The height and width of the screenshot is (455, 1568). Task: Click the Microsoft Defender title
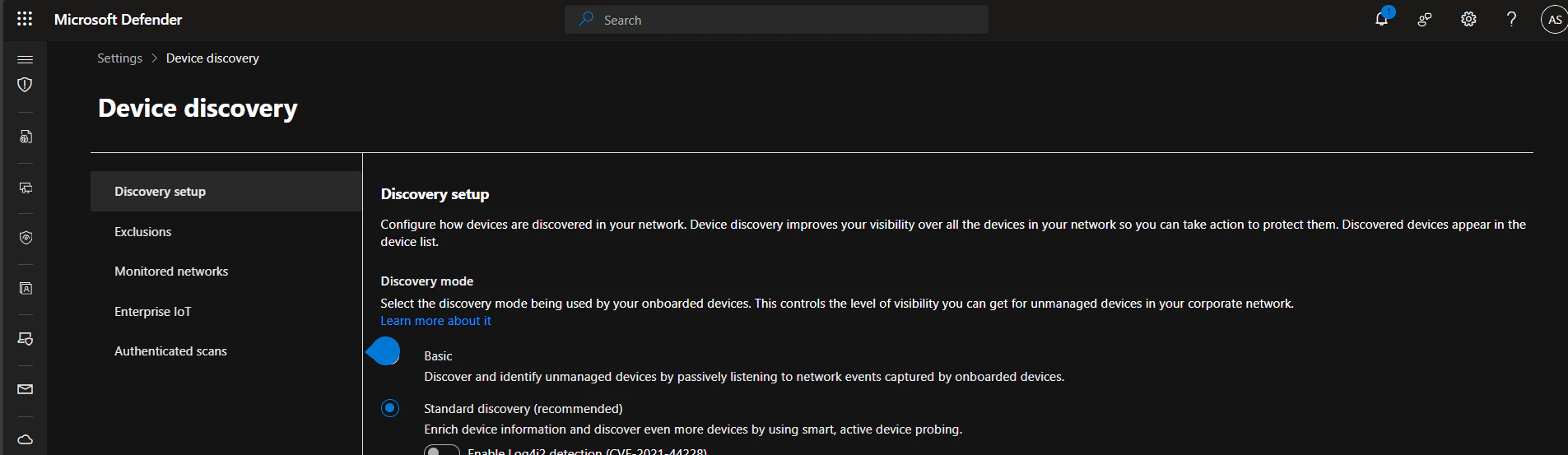coord(118,20)
